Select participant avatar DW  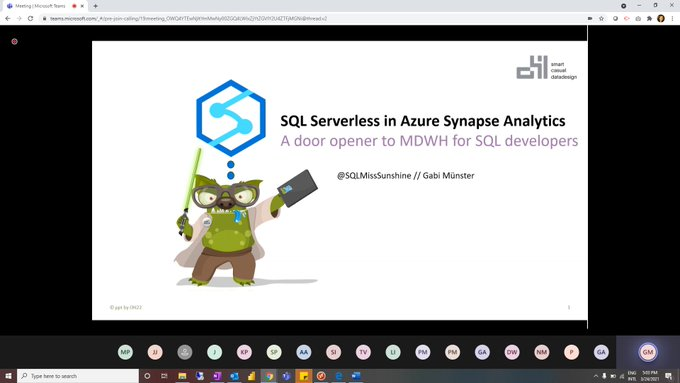[512, 352]
